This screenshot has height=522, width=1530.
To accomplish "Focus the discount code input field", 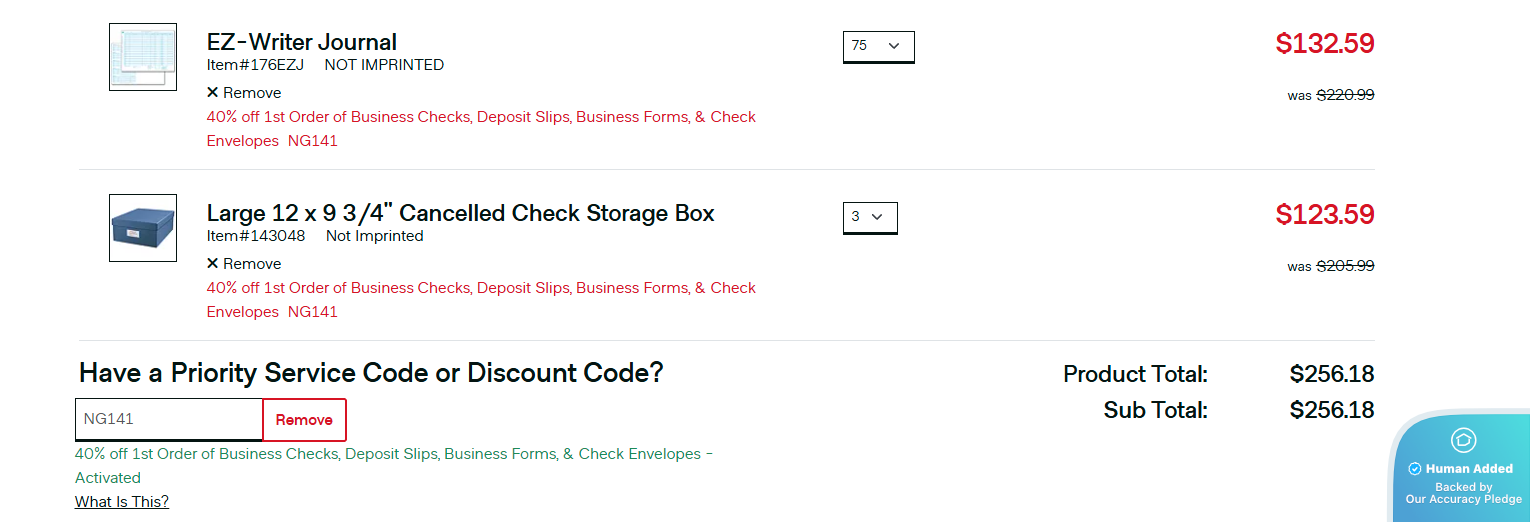I will coord(168,420).
